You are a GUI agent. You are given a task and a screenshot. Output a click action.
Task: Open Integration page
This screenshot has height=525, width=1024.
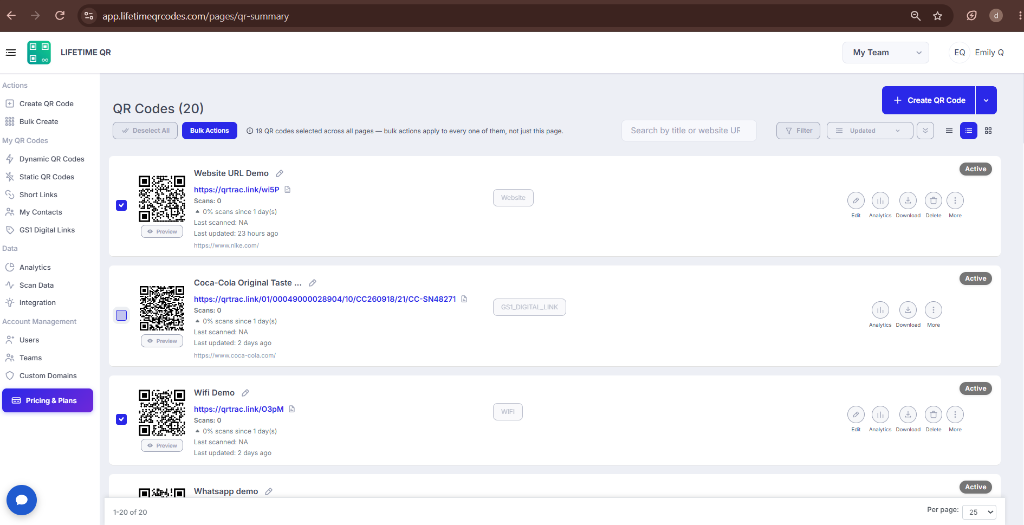[37, 302]
